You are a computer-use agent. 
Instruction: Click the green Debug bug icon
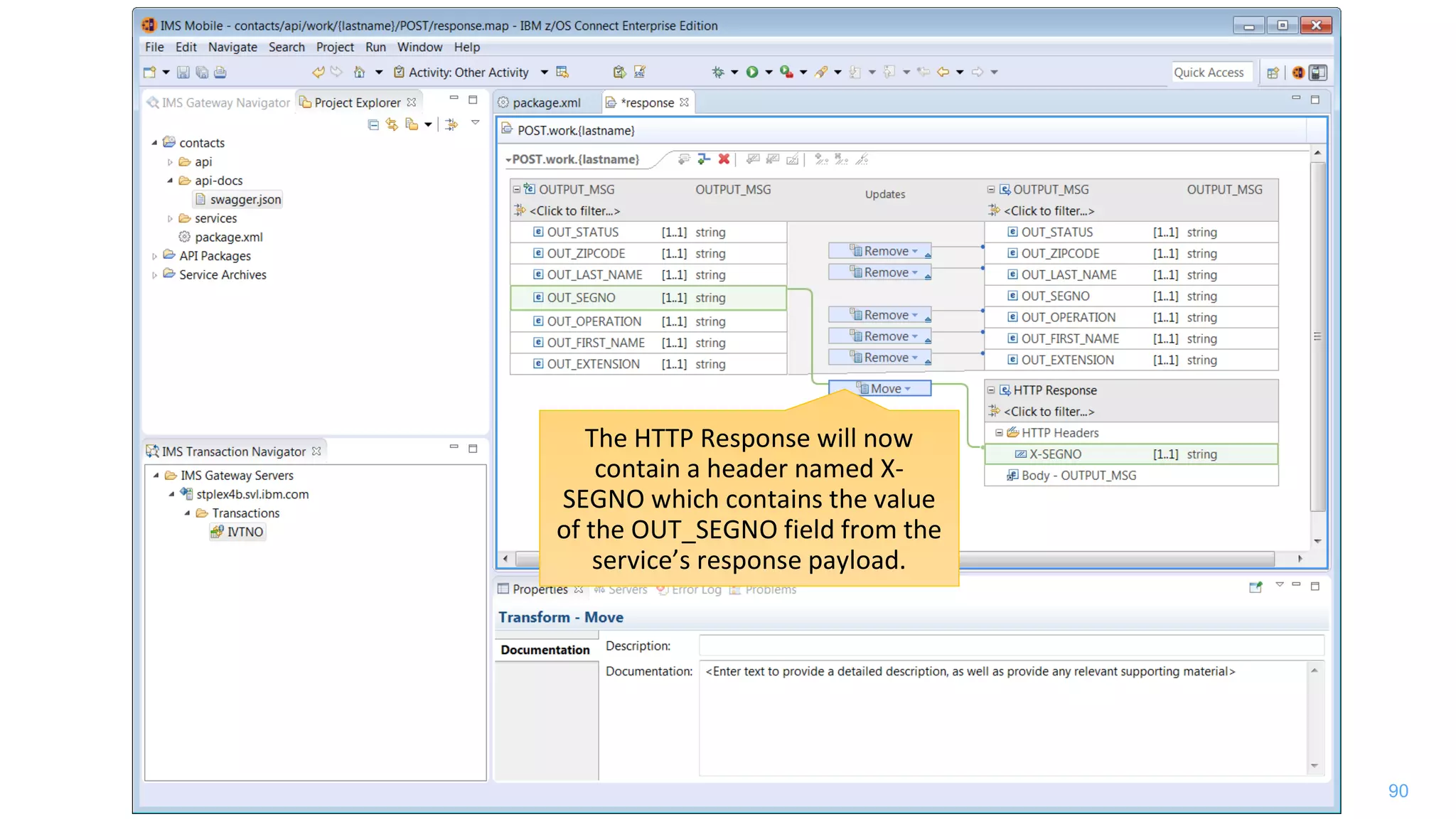tap(718, 72)
